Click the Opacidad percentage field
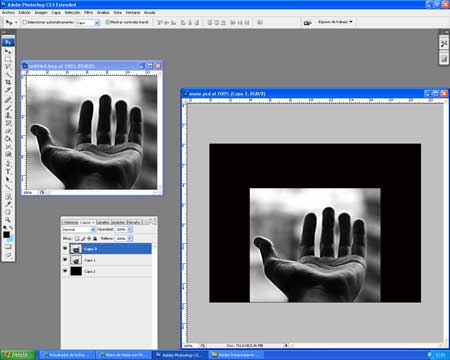 point(121,230)
